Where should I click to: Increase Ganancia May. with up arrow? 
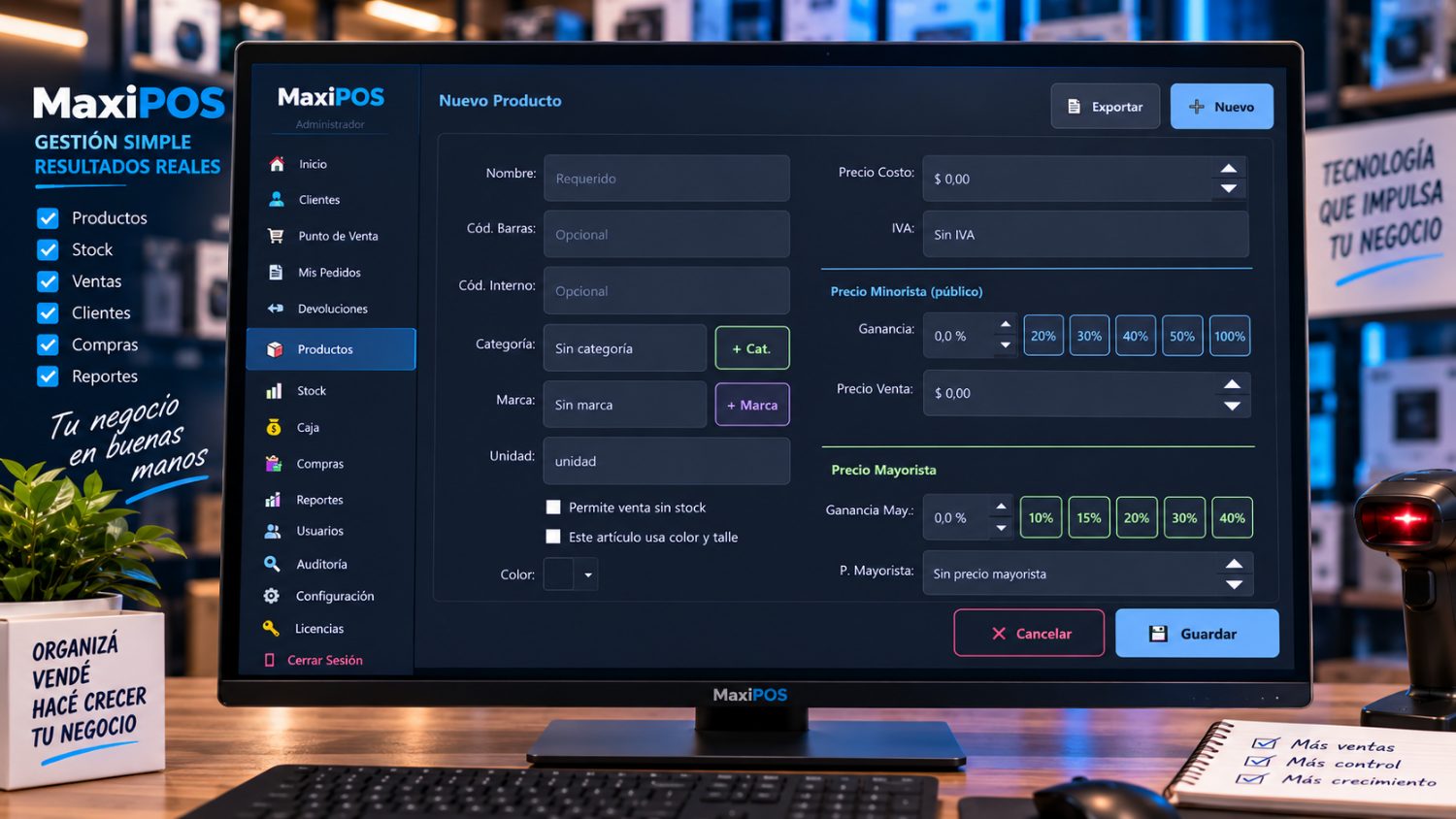pos(1001,507)
